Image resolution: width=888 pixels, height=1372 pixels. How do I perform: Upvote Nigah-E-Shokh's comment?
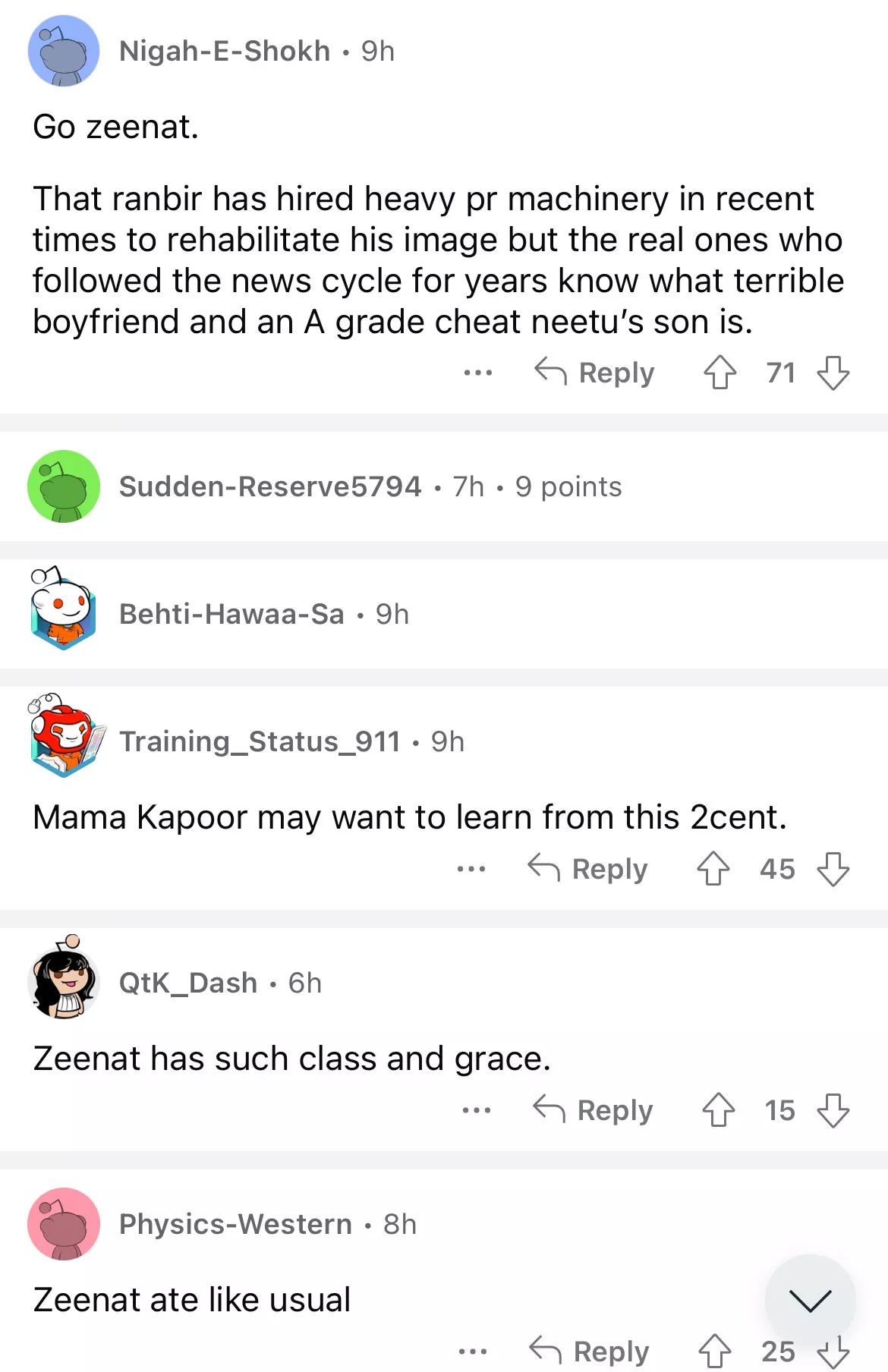pos(720,373)
